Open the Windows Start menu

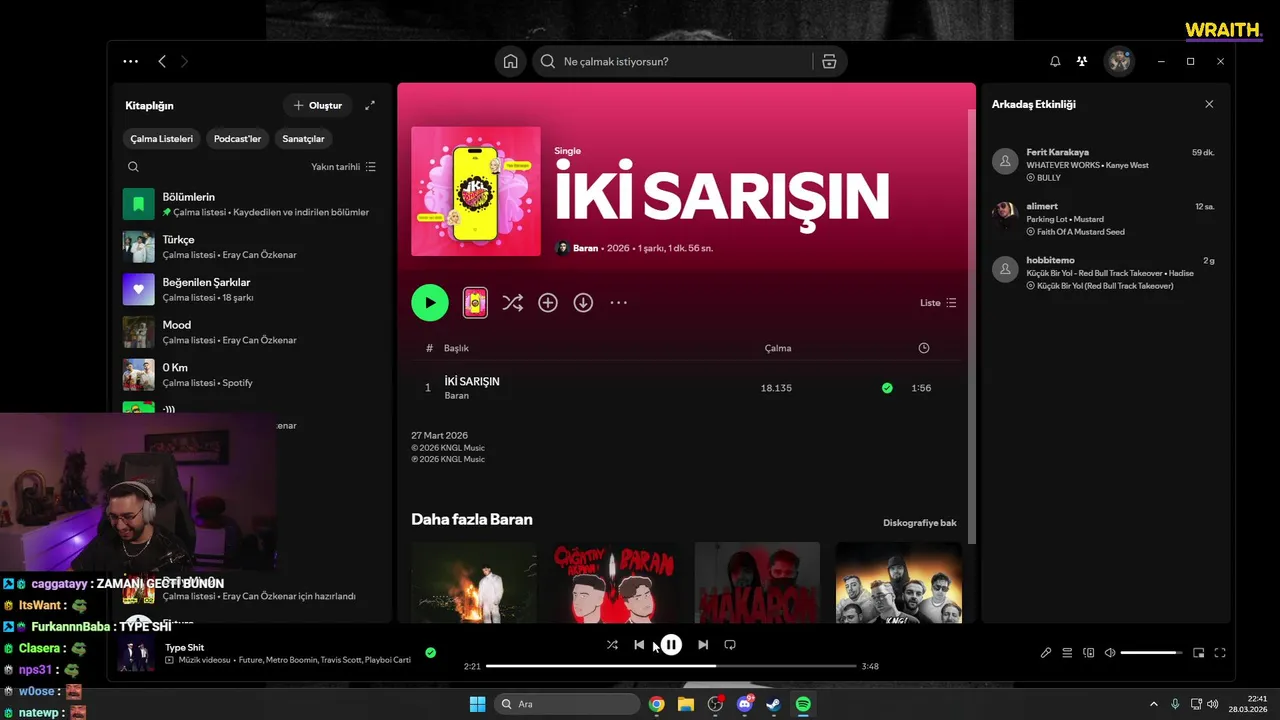477,704
